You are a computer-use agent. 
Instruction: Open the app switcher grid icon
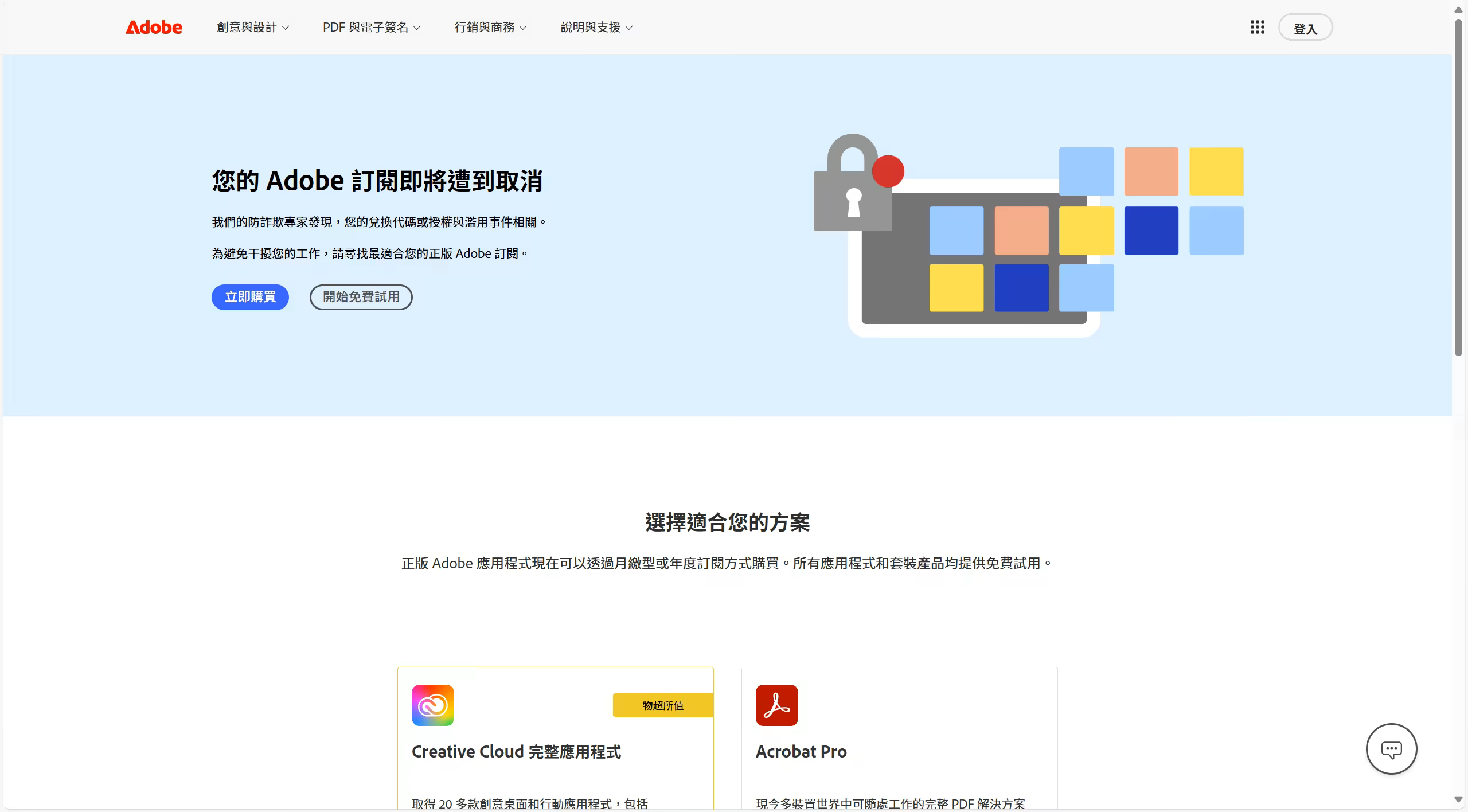point(1257,27)
